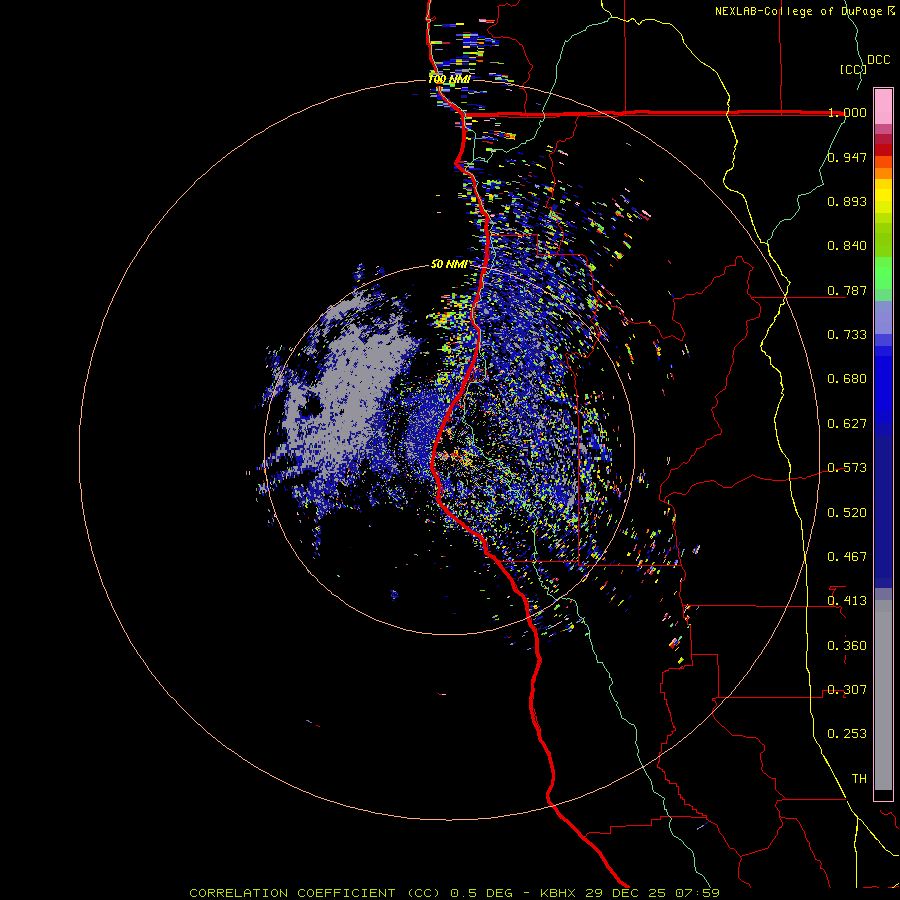The height and width of the screenshot is (900, 900).
Task: Select the 0.733 scale label
Action: coord(847,335)
